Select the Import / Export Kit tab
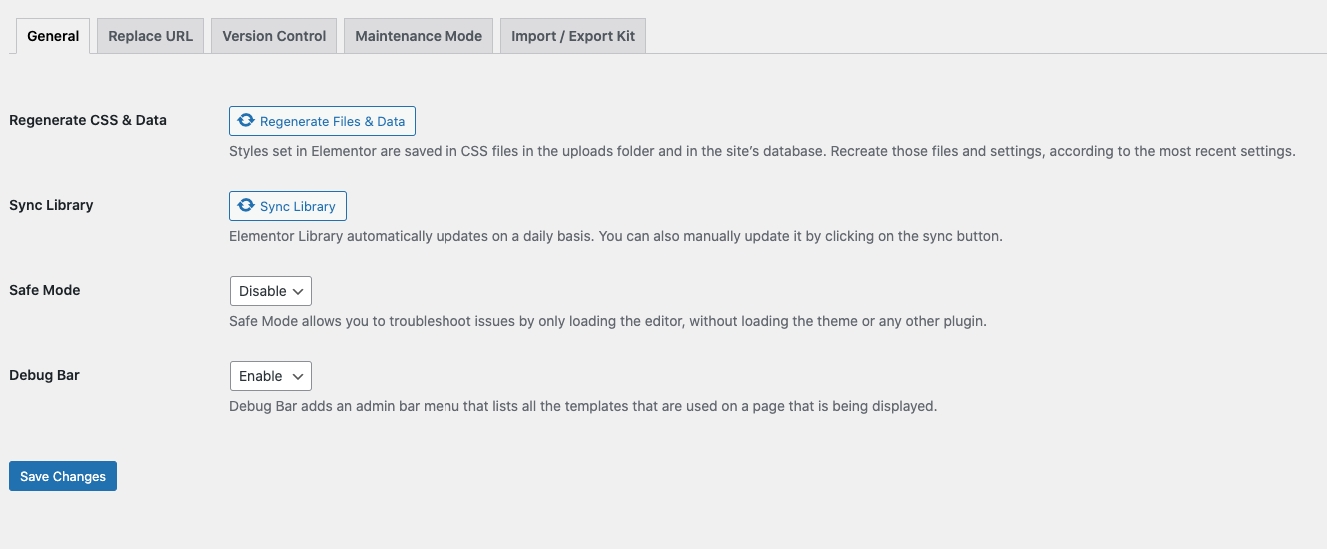 point(573,36)
